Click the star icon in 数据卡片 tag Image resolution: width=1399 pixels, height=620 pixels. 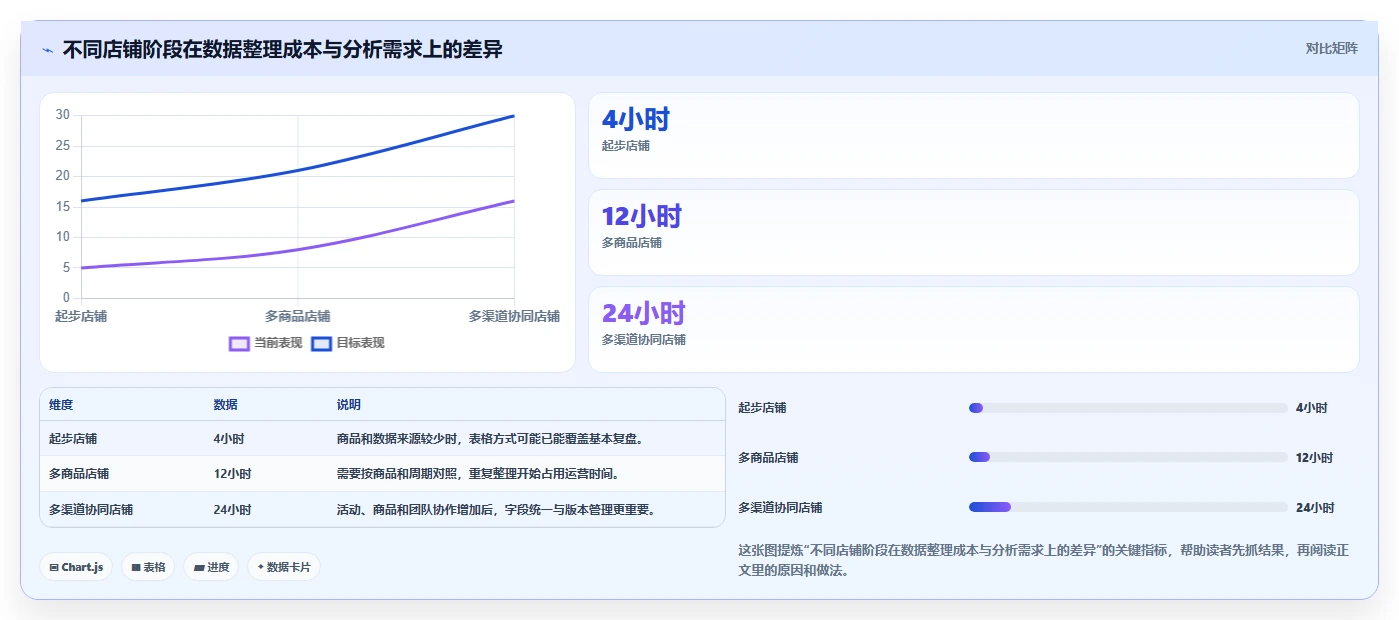pyautogui.click(x=260, y=567)
